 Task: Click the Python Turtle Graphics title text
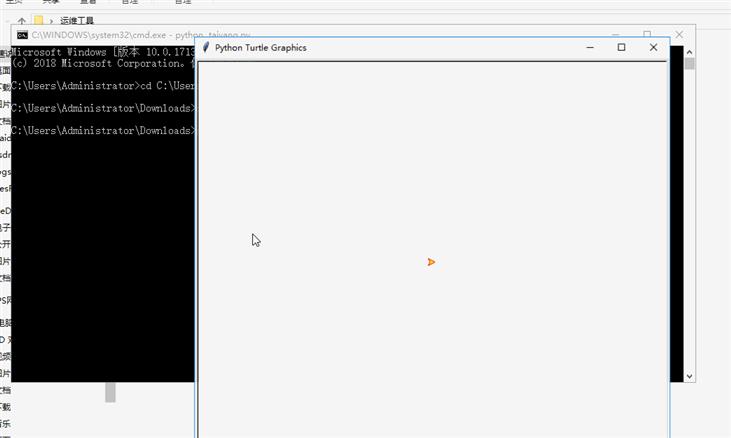click(x=260, y=47)
